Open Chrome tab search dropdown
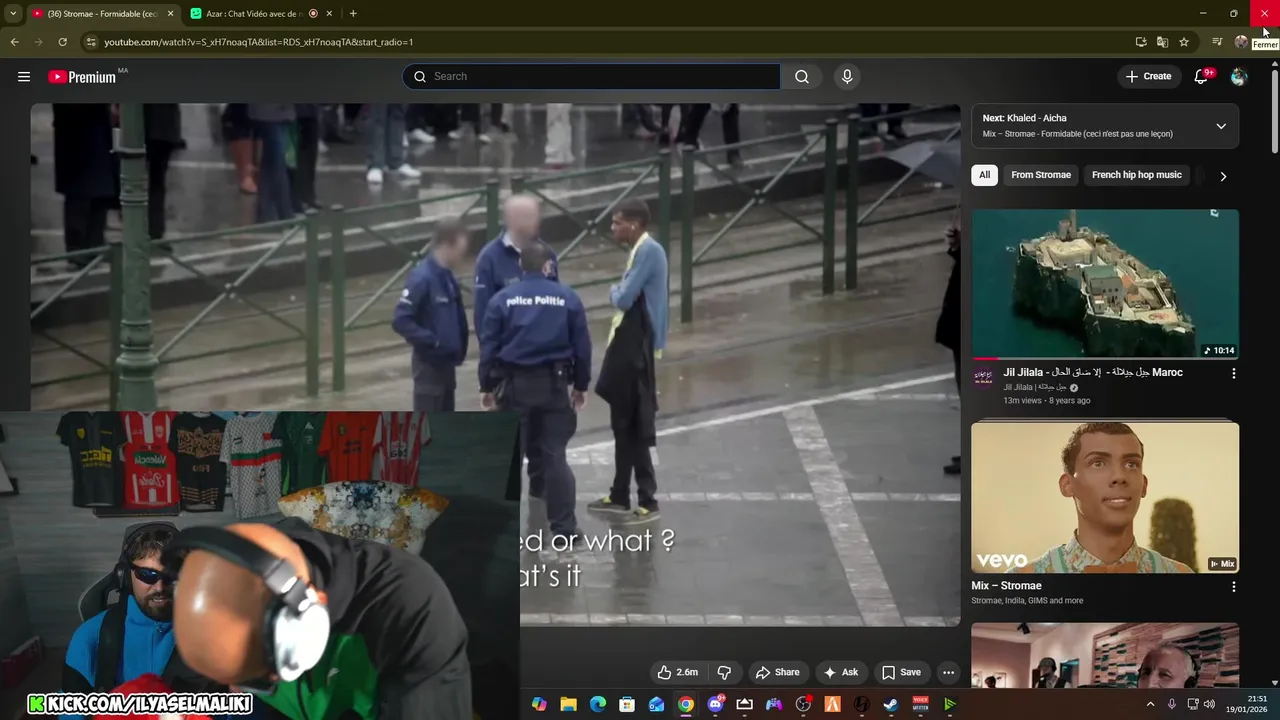 pyautogui.click(x=13, y=14)
